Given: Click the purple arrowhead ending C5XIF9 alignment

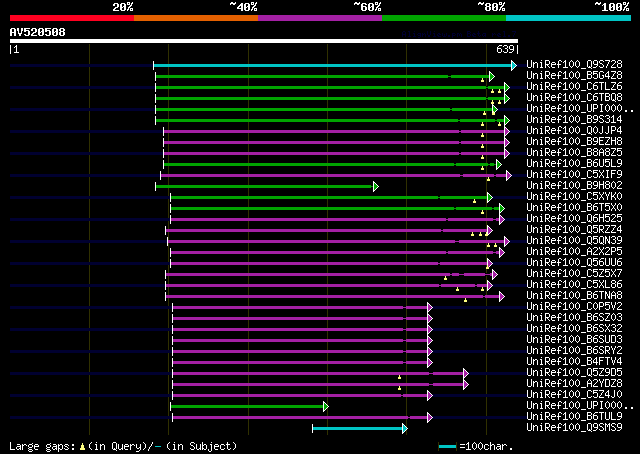Looking at the screenshot, I should click(x=509, y=176).
